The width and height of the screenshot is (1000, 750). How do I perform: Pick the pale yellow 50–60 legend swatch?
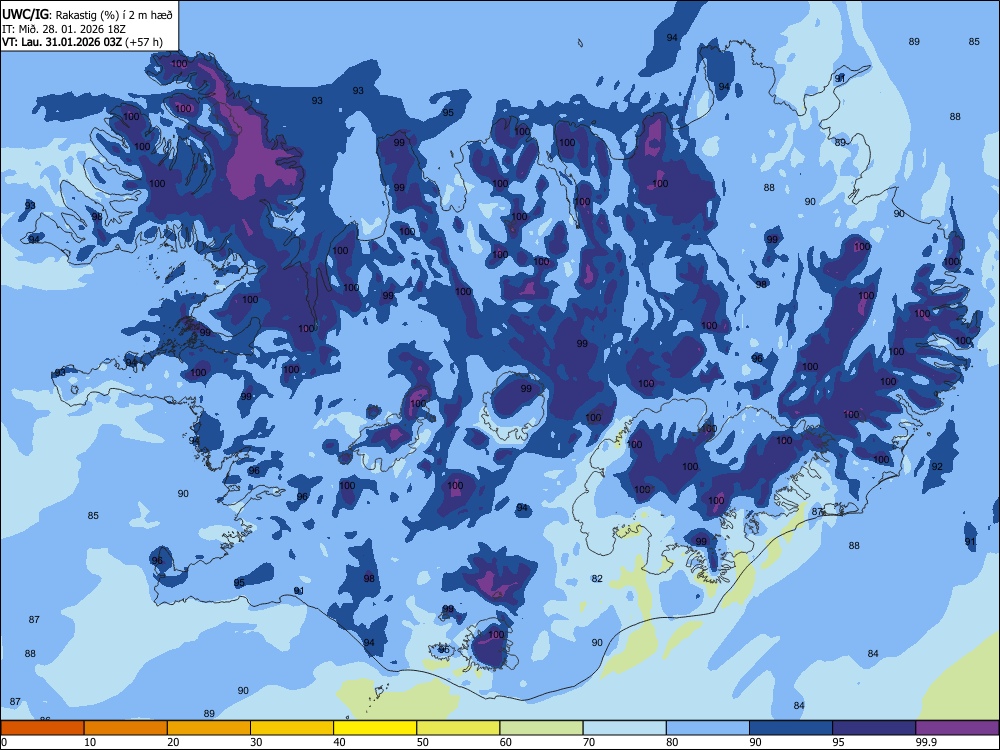tap(458, 728)
